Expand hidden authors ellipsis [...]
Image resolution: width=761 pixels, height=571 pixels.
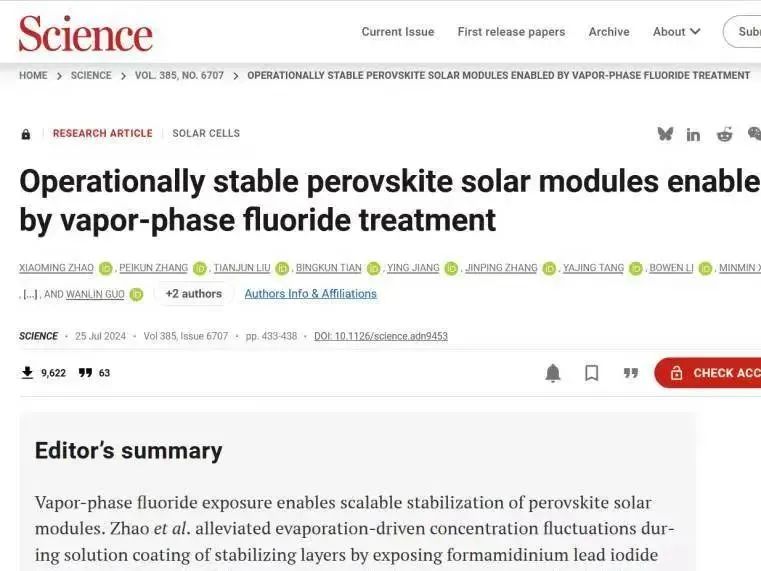[31, 294]
